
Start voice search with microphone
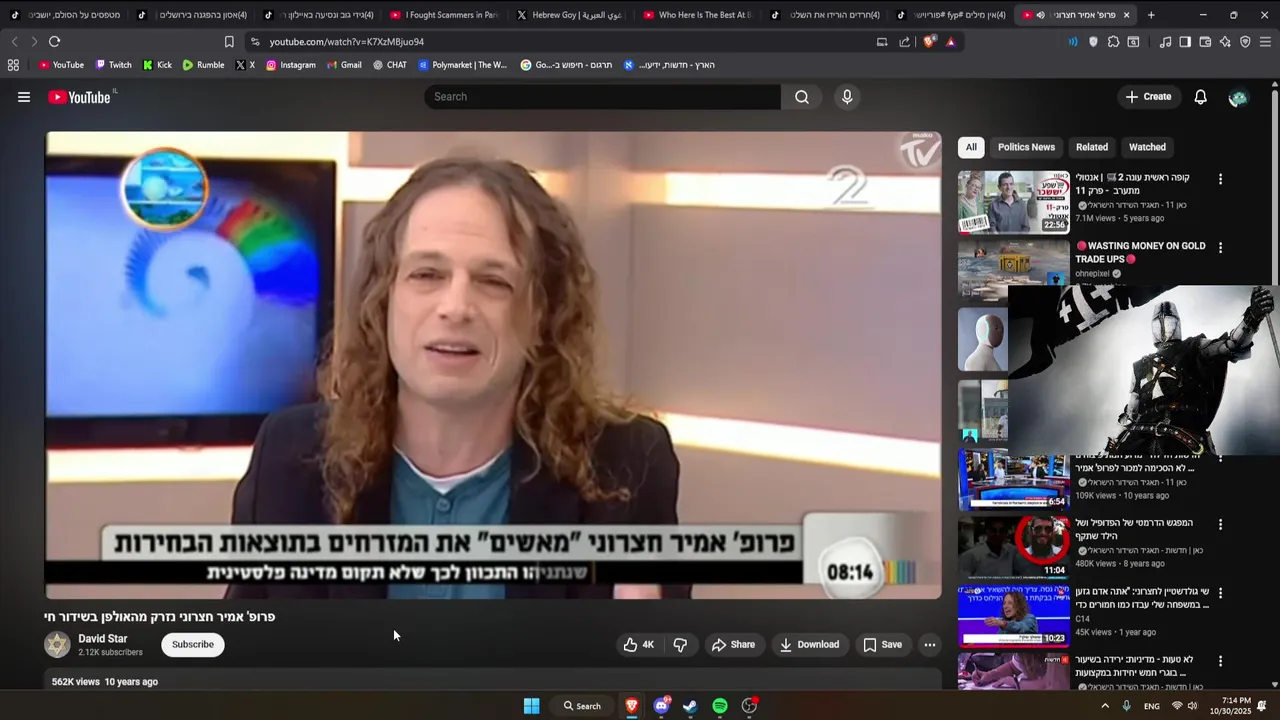click(847, 97)
